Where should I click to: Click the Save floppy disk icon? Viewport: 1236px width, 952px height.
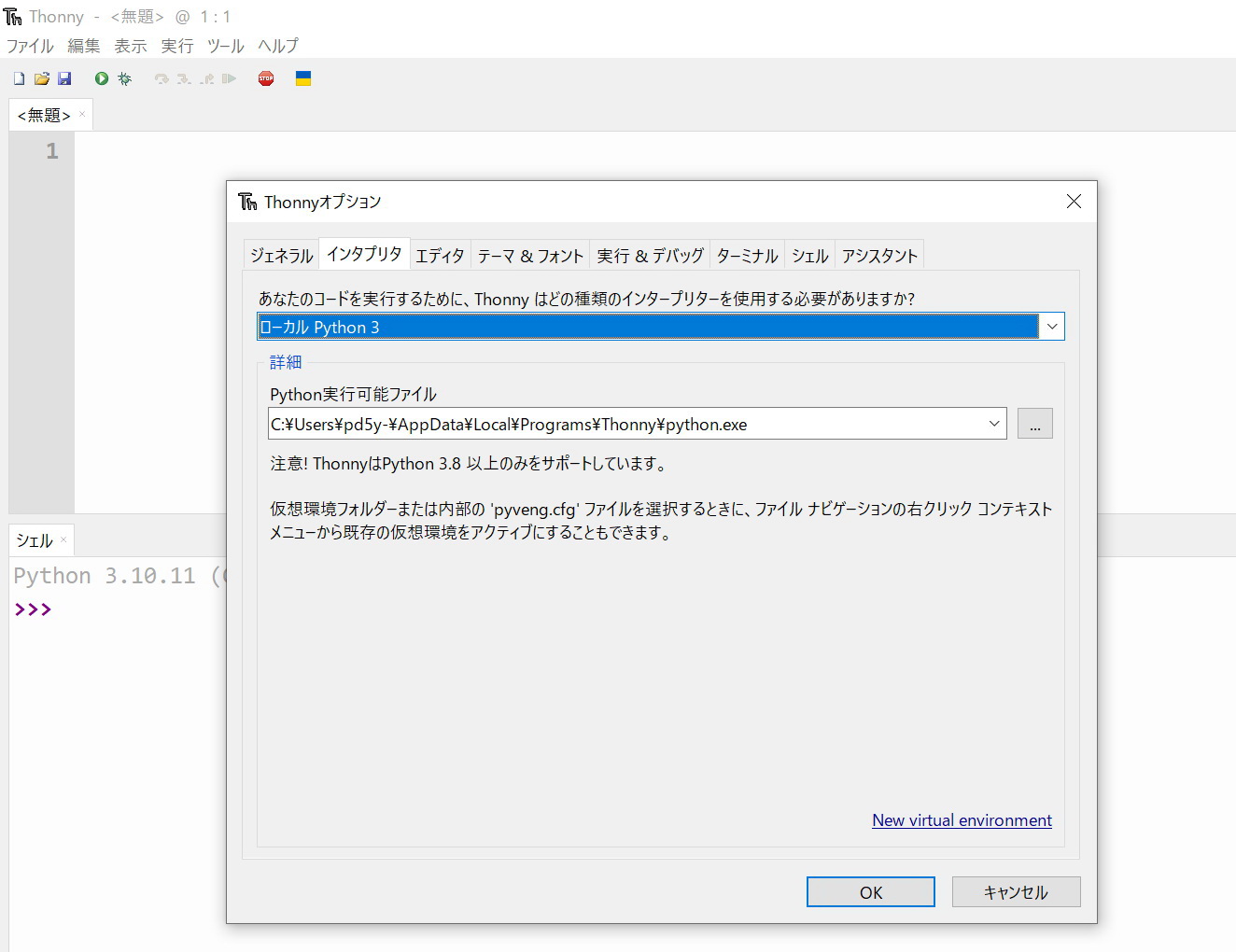coord(64,78)
